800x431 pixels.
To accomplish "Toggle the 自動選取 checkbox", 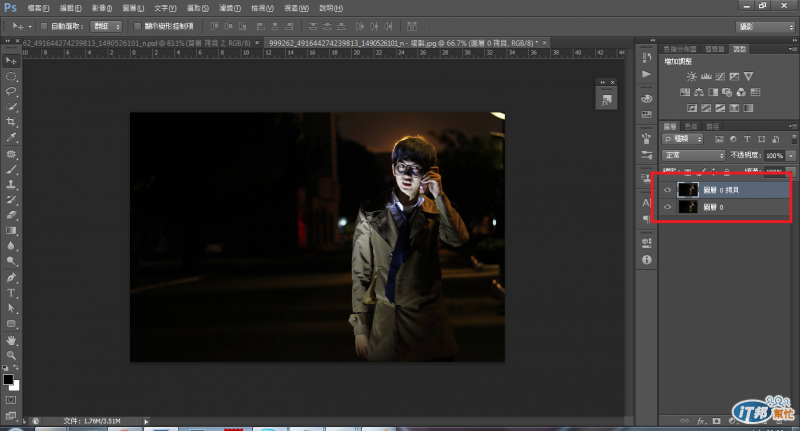I will [44, 26].
